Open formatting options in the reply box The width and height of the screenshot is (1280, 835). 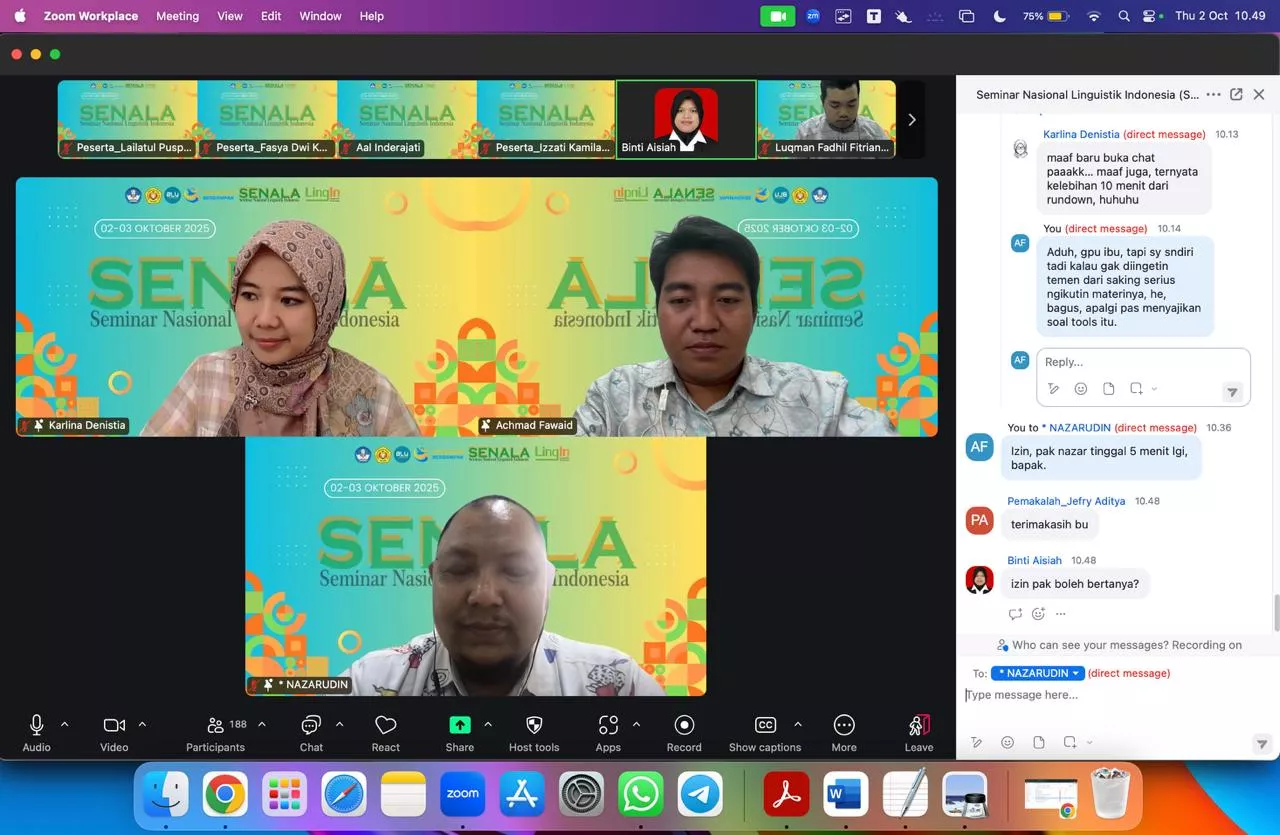[1053, 389]
